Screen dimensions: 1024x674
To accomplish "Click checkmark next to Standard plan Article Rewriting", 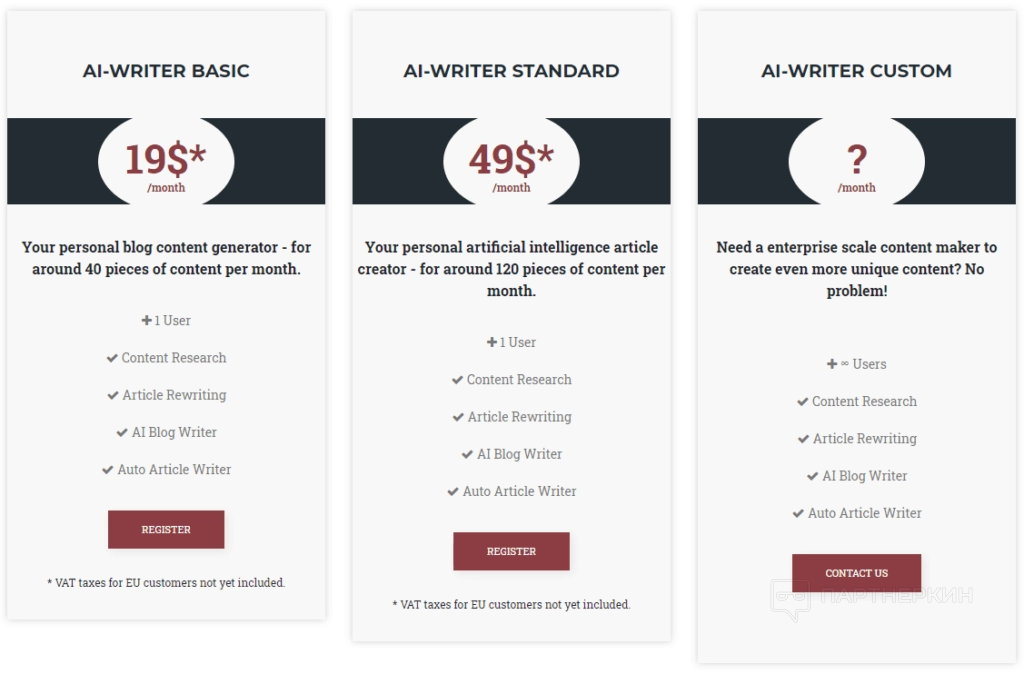I will point(458,417).
